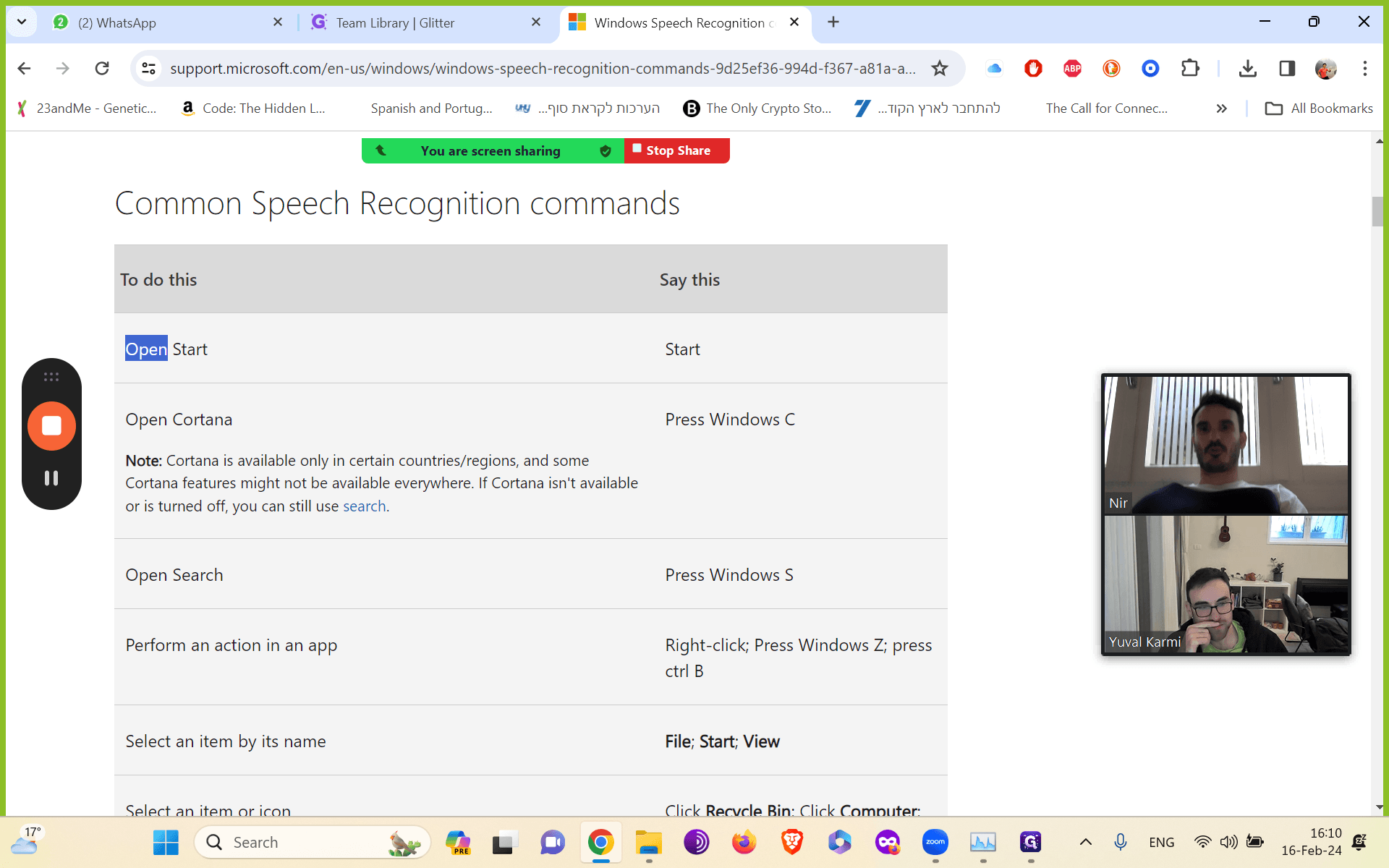
Task: Toggle the browser side panel
Action: click(1286, 68)
